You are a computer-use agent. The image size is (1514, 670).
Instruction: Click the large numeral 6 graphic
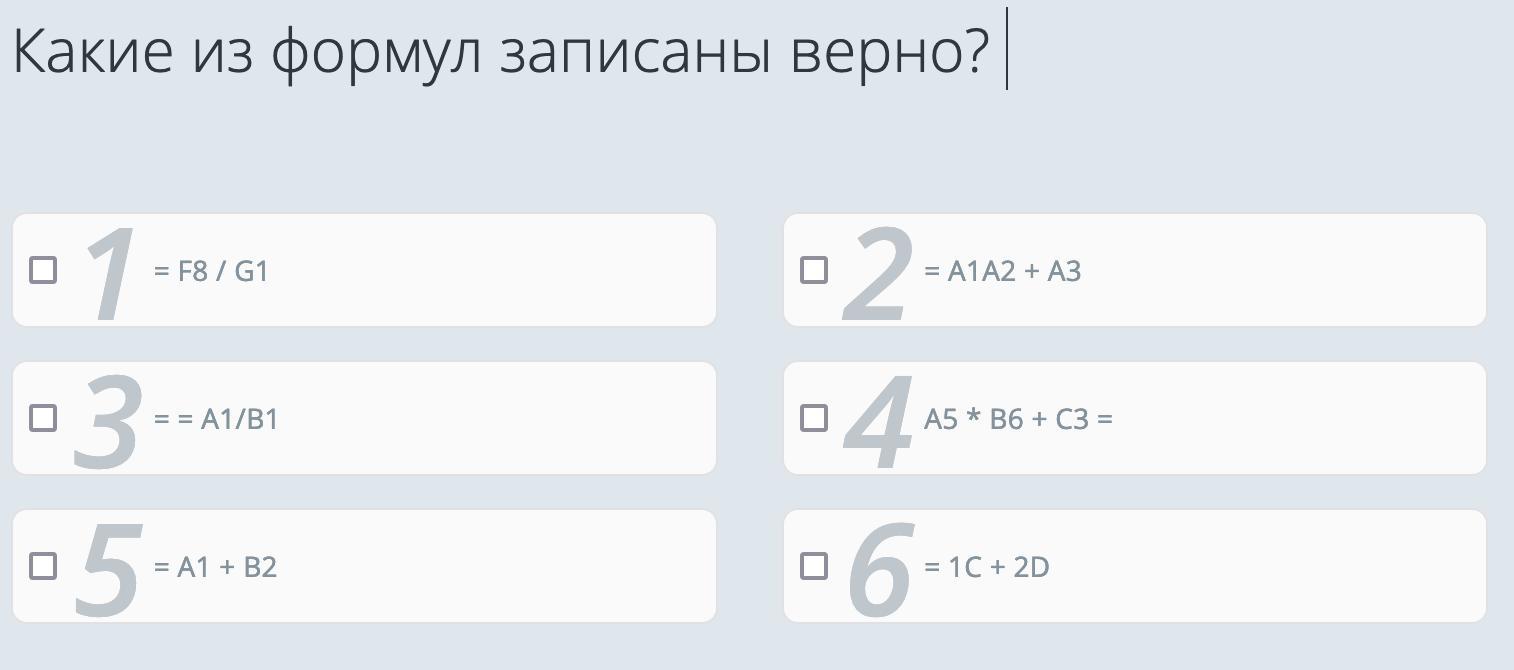point(881,569)
